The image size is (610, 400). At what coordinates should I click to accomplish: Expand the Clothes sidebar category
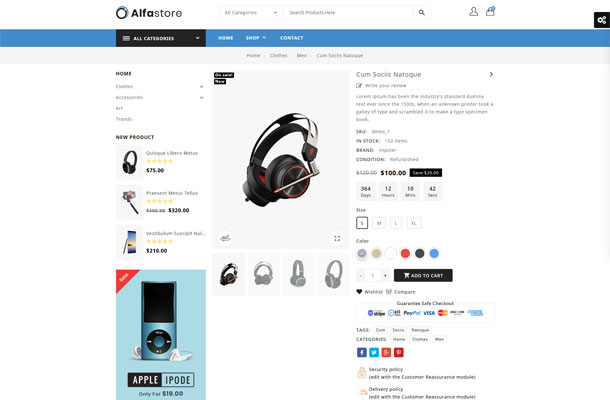[202, 86]
